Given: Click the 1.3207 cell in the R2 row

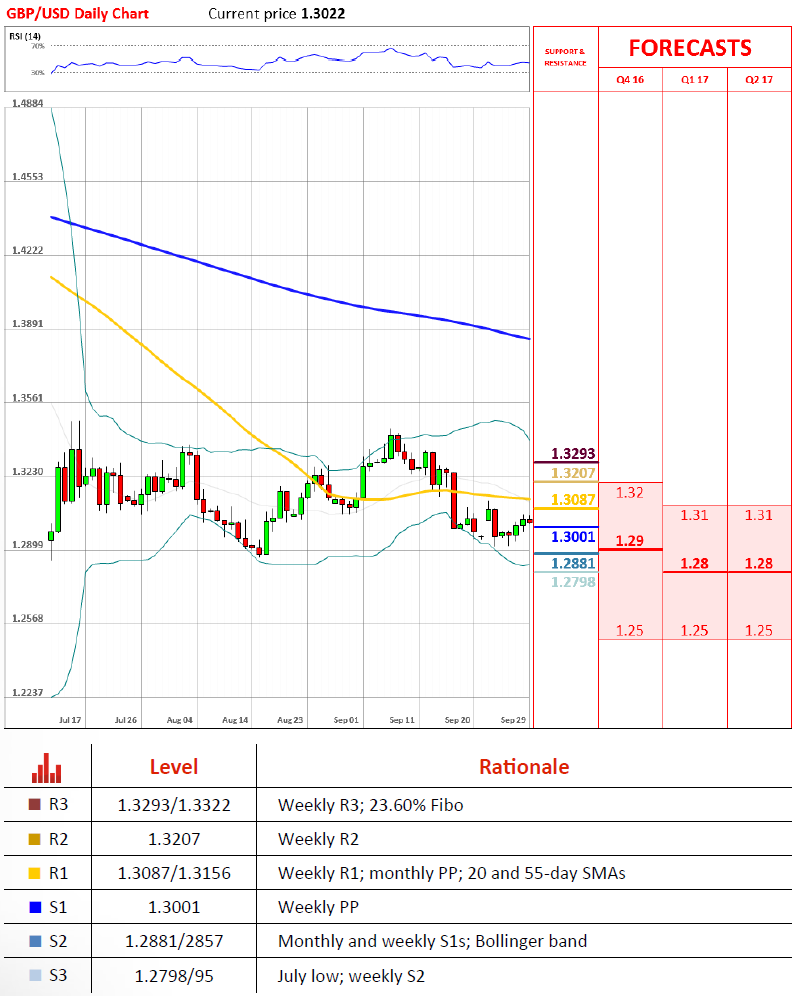Looking at the screenshot, I should coord(174,839).
